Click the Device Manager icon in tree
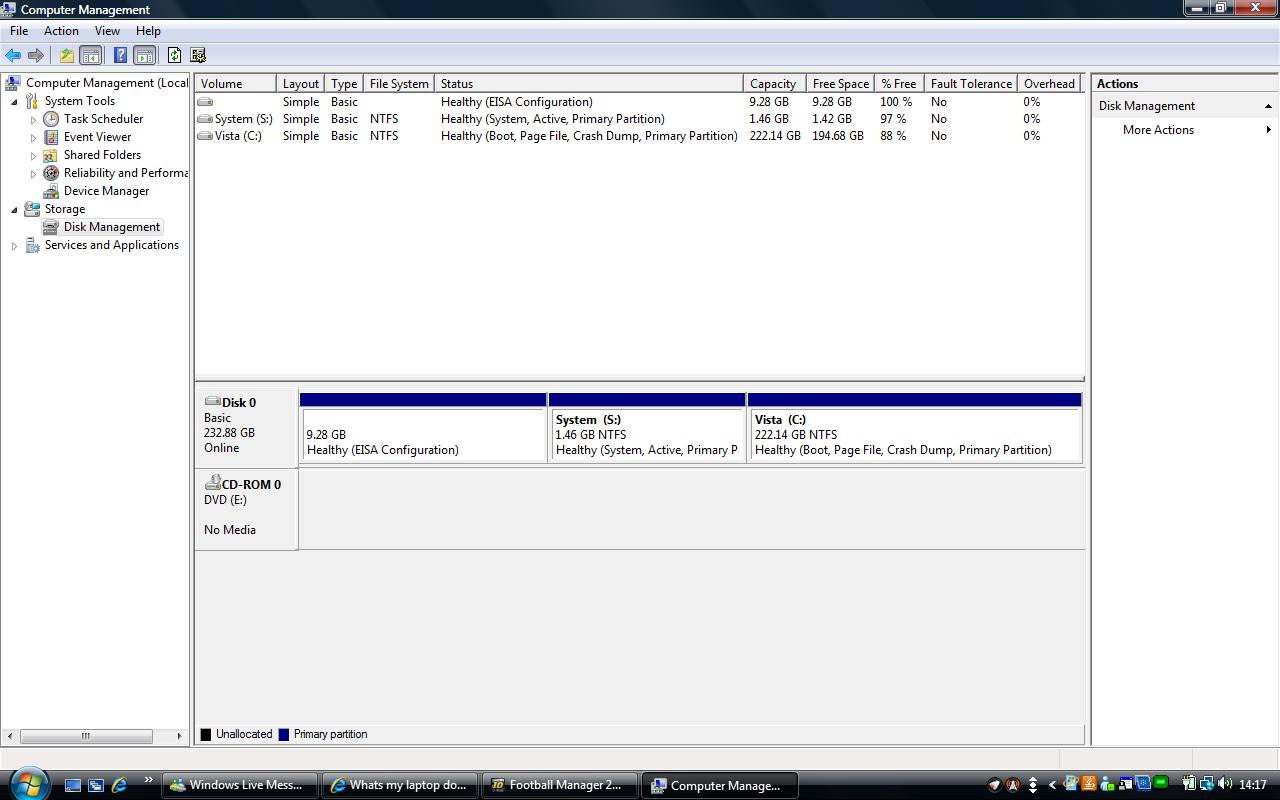 point(51,191)
